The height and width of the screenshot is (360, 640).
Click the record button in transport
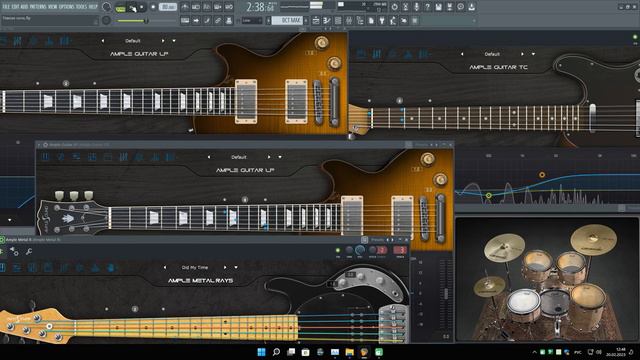(x=153, y=7)
